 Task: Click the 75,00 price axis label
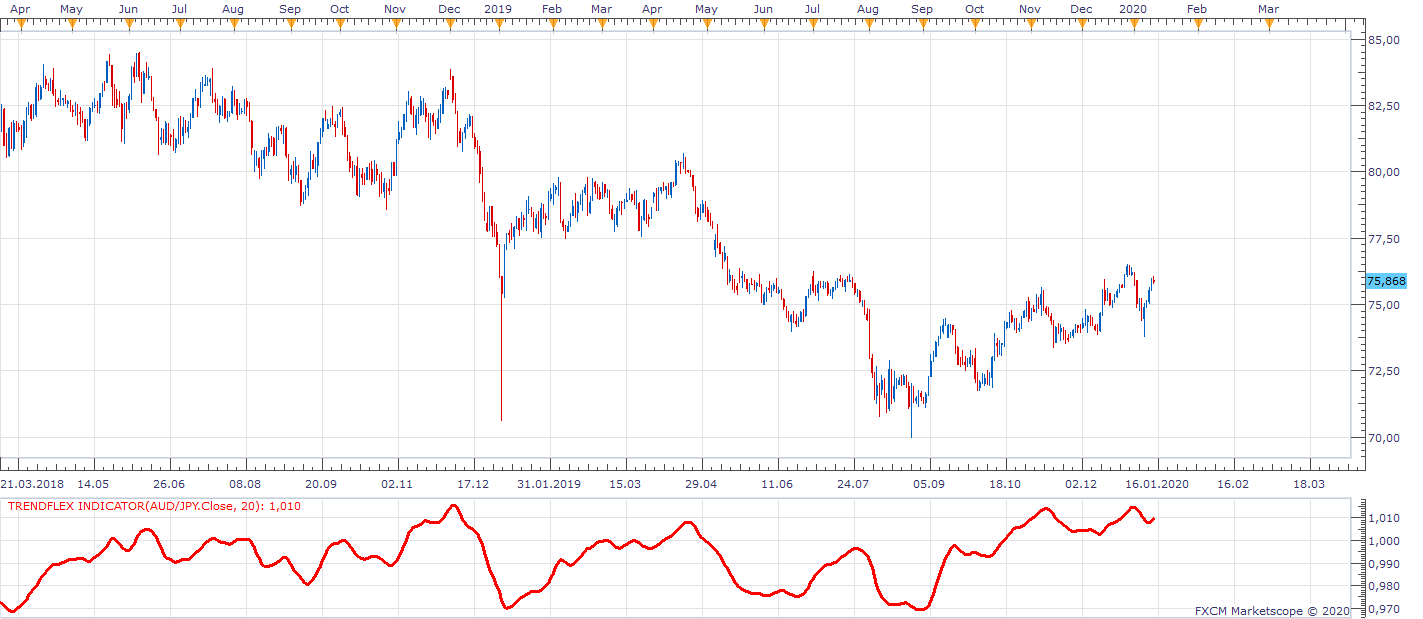coord(1383,305)
